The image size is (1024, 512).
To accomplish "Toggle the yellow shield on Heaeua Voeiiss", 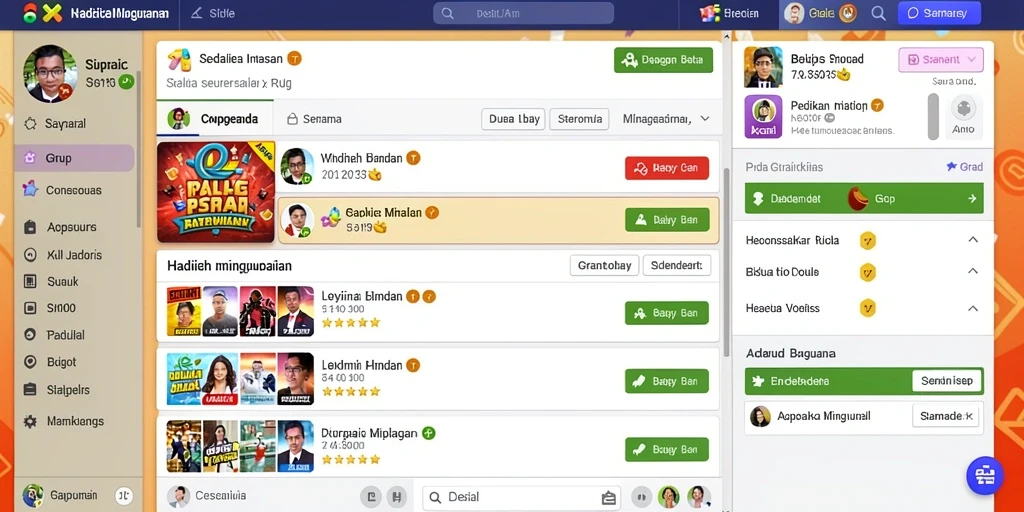I will pyautogui.click(x=867, y=308).
